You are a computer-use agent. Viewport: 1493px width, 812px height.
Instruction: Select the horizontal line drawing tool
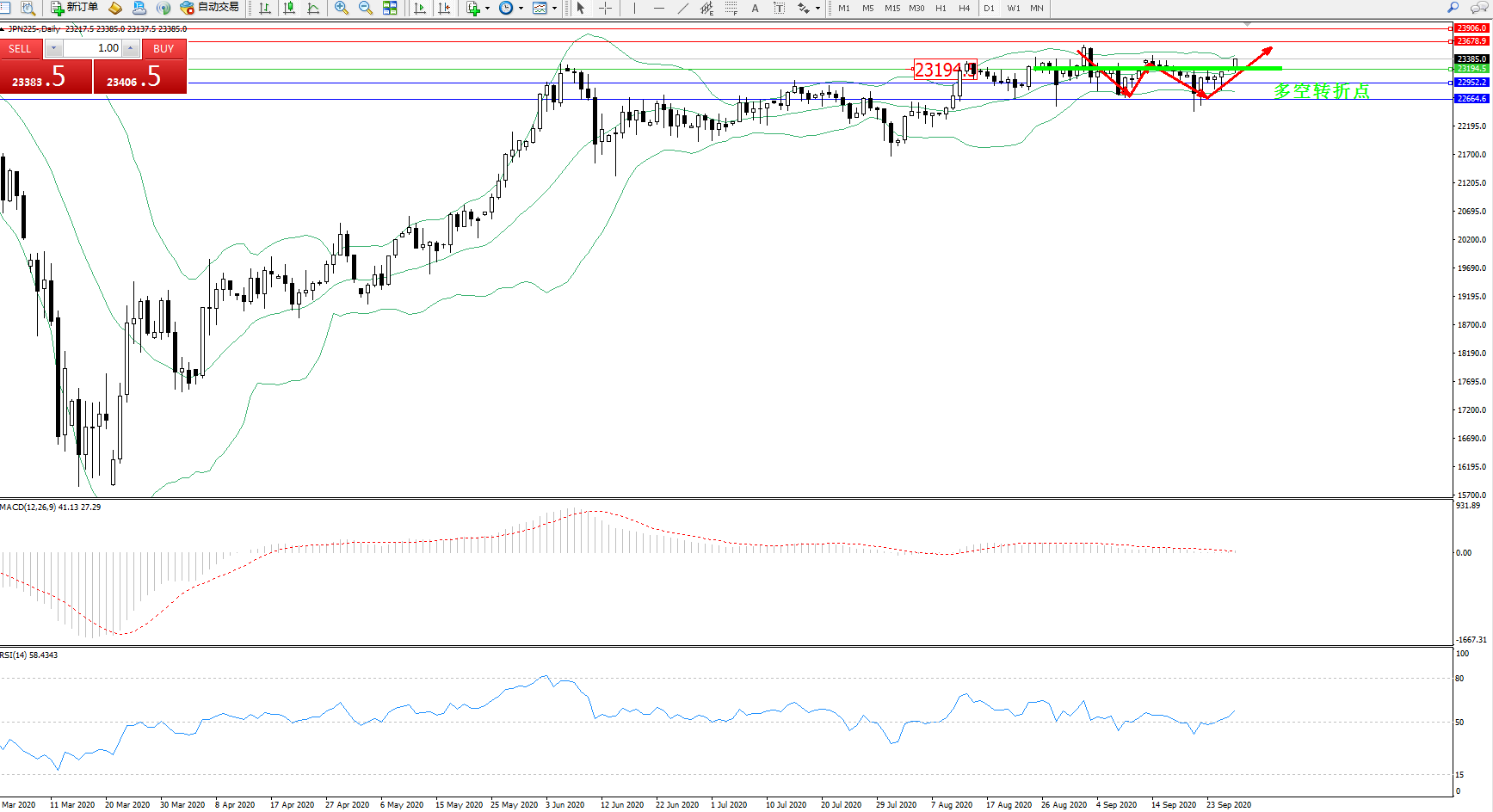(658, 8)
